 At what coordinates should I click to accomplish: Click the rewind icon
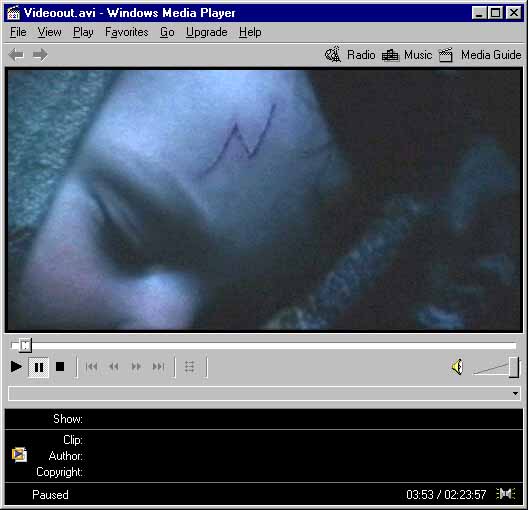coord(114,366)
